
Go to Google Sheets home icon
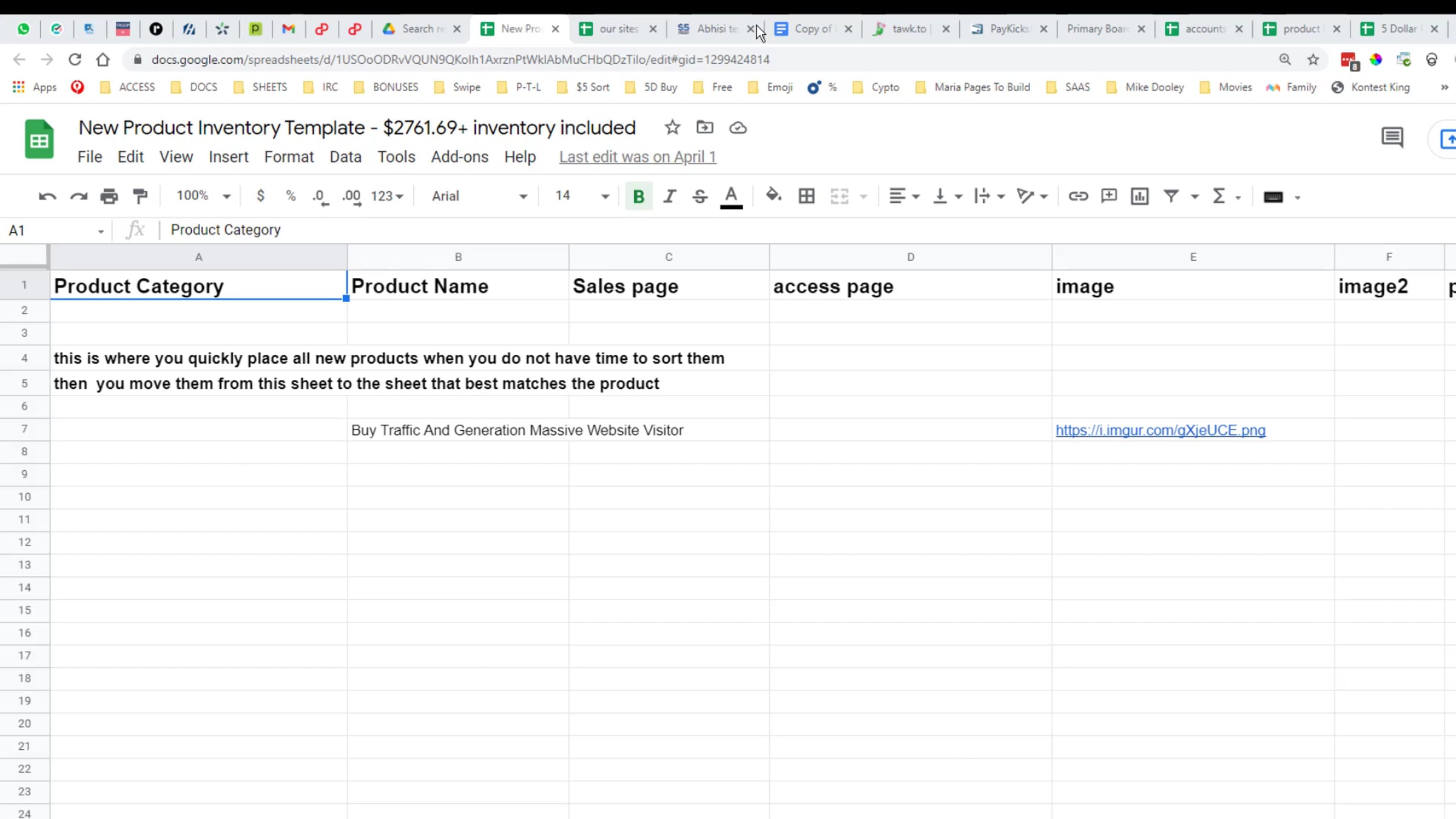tap(39, 140)
